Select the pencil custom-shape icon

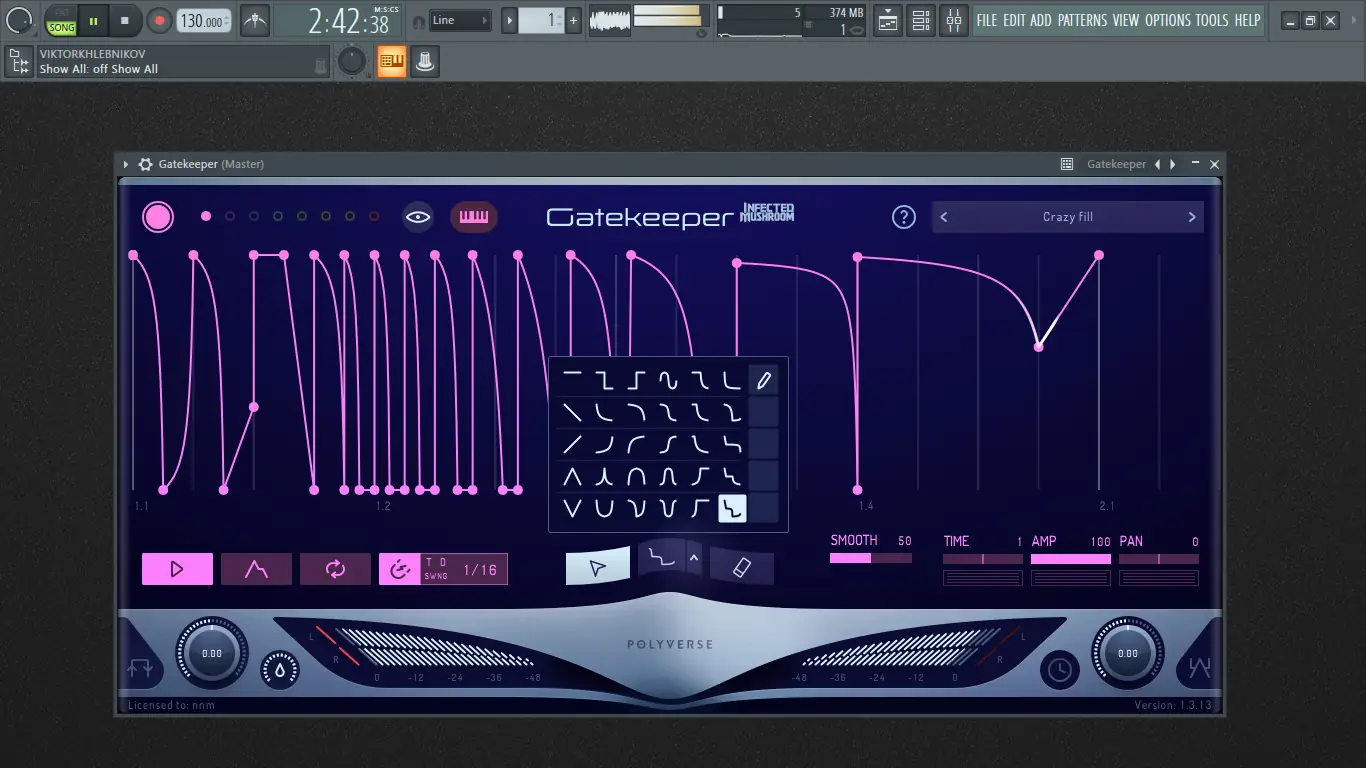coord(763,380)
